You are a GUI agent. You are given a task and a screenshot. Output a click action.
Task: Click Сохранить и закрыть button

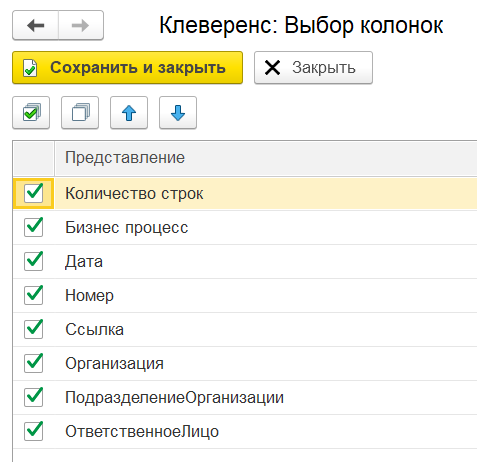point(127,67)
